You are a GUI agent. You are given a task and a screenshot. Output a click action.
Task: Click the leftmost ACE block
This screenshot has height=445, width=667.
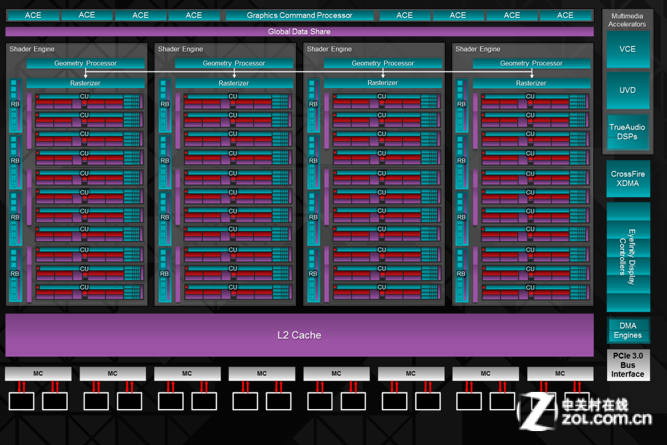click(x=33, y=16)
